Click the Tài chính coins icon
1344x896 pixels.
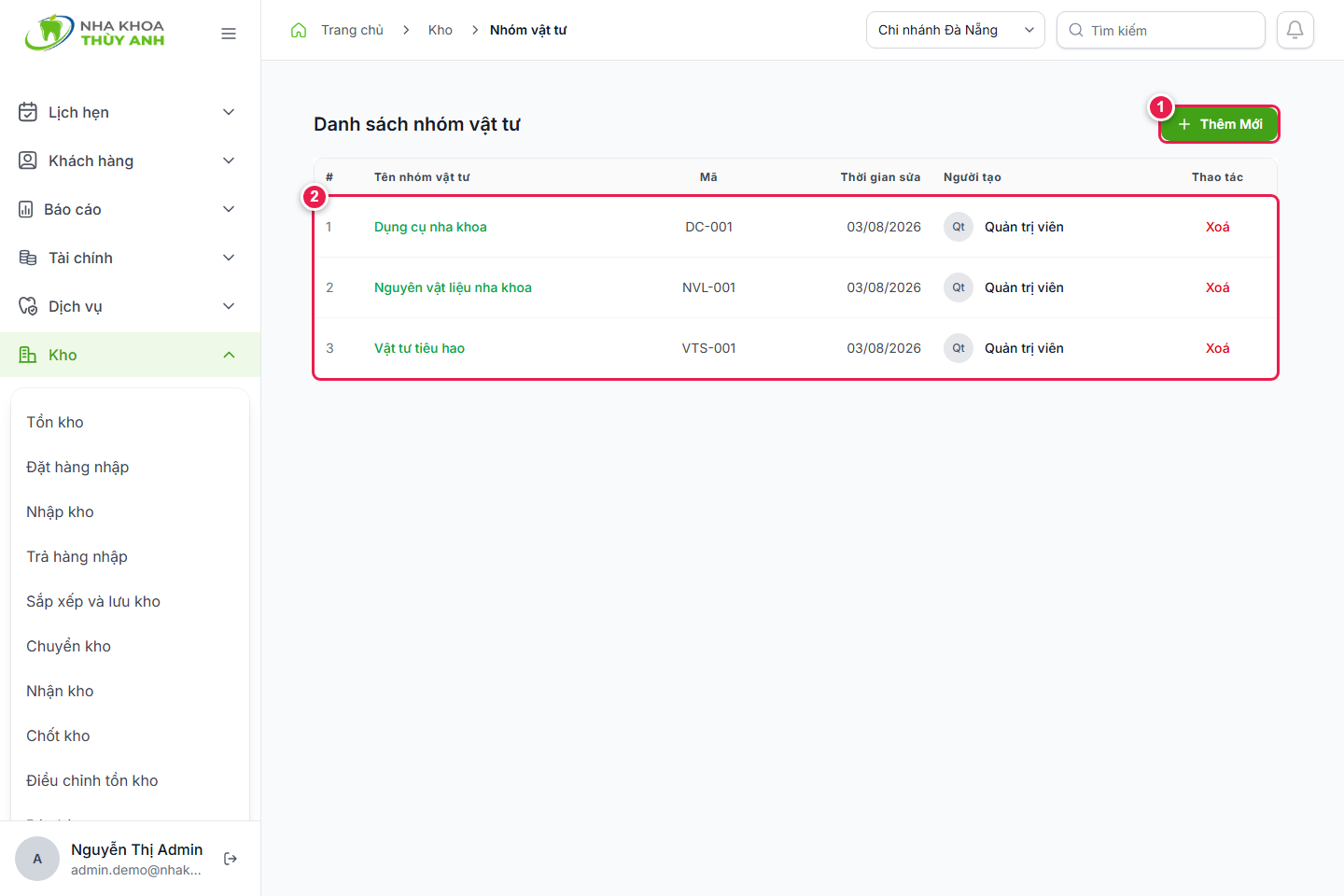[x=28, y=258]
